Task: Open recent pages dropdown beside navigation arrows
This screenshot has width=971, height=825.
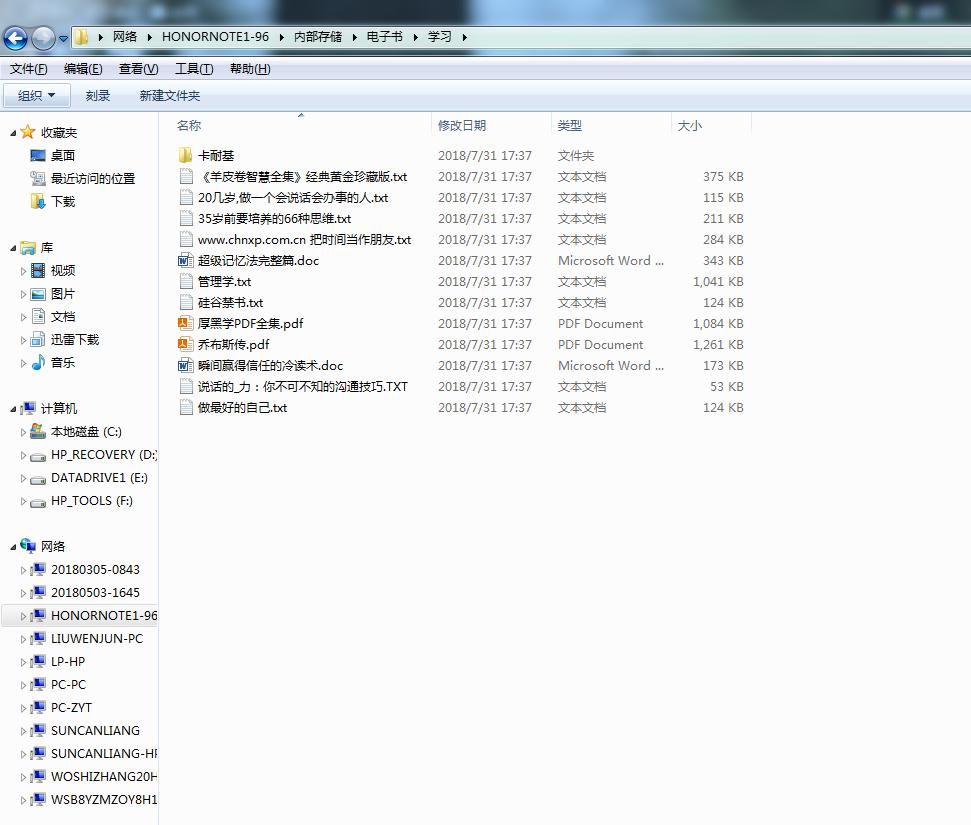Action: [x=63, y=38]
